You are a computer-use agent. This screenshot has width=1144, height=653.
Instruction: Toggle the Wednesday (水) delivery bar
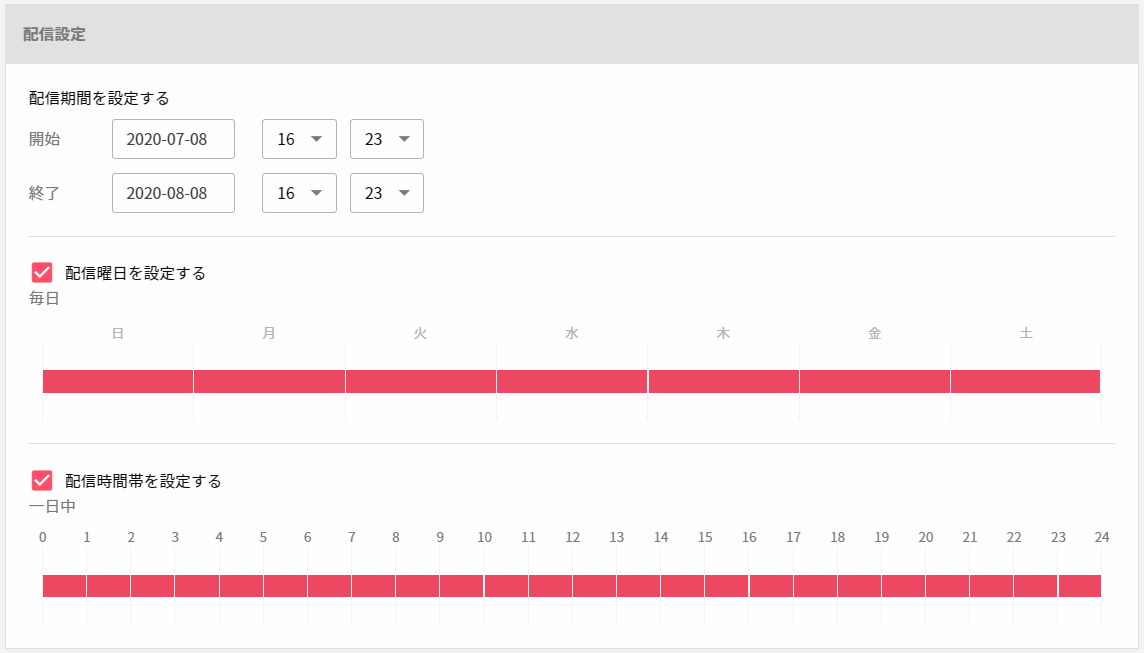pyautogui.click(x=572, y=381)
